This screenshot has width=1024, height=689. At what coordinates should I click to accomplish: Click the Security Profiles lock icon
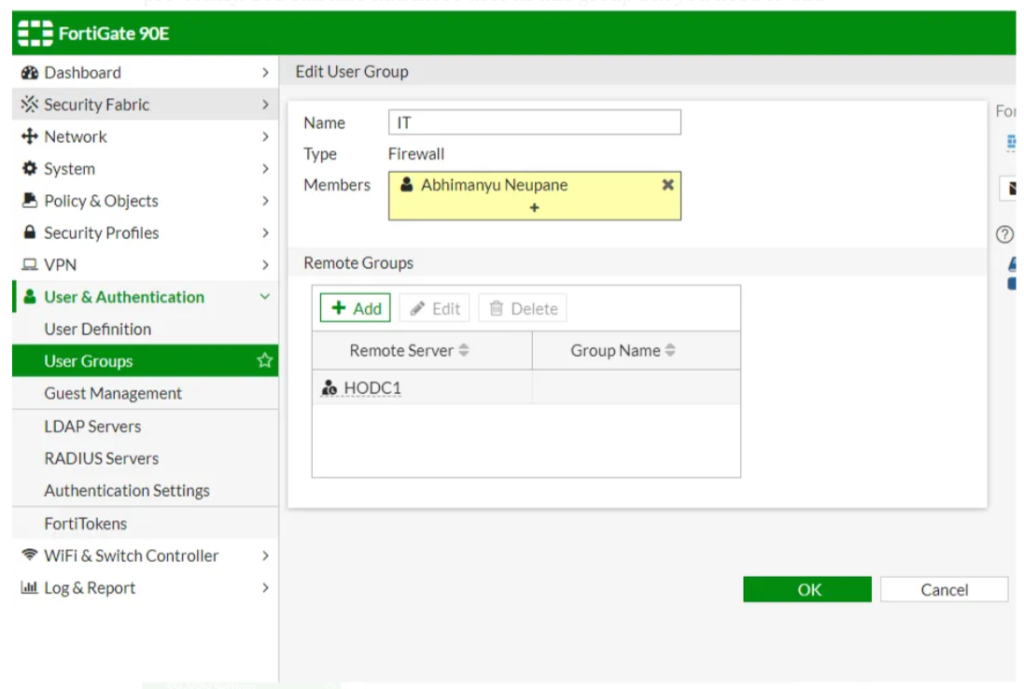click(29, 232)
